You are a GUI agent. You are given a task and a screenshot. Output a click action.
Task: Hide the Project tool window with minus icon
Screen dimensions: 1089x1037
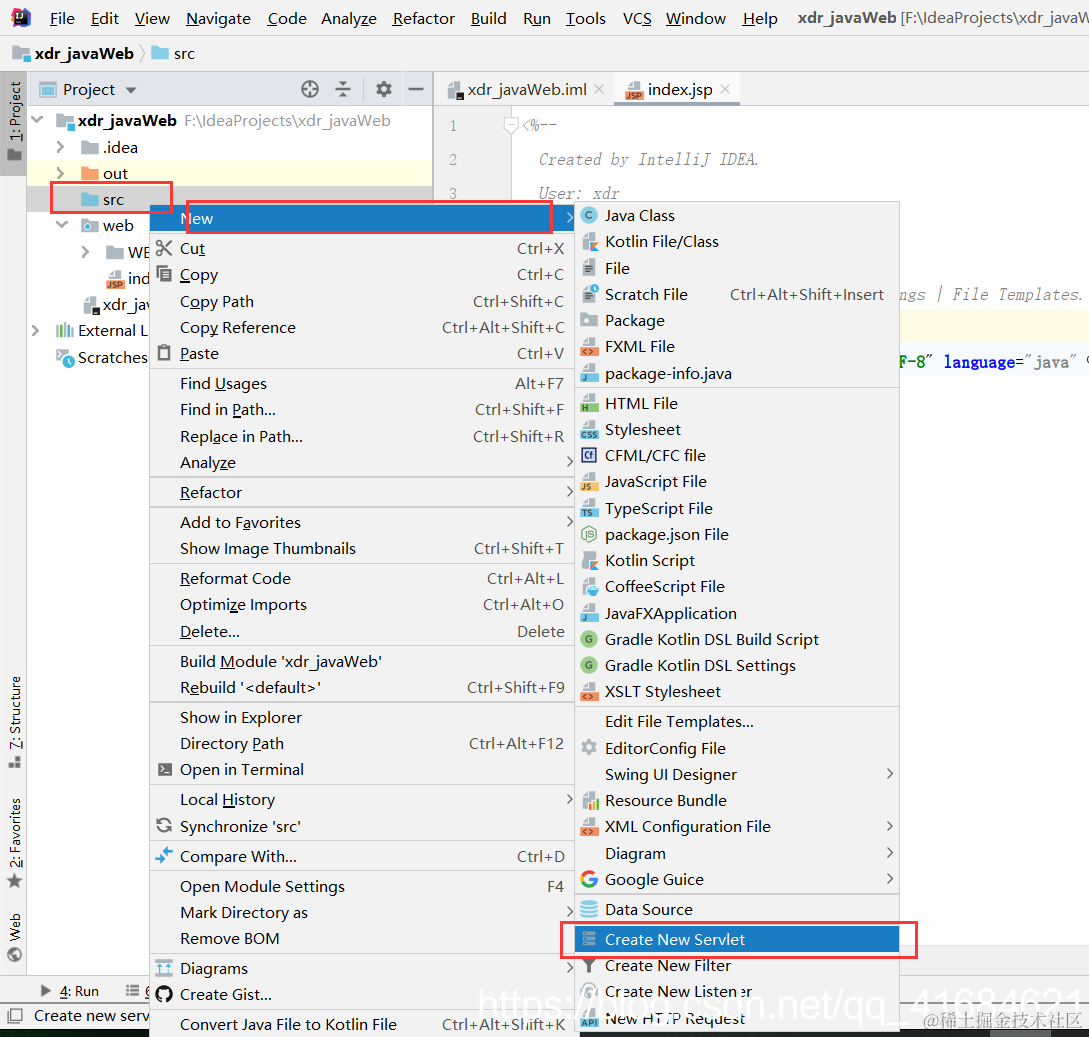(416, 89)
